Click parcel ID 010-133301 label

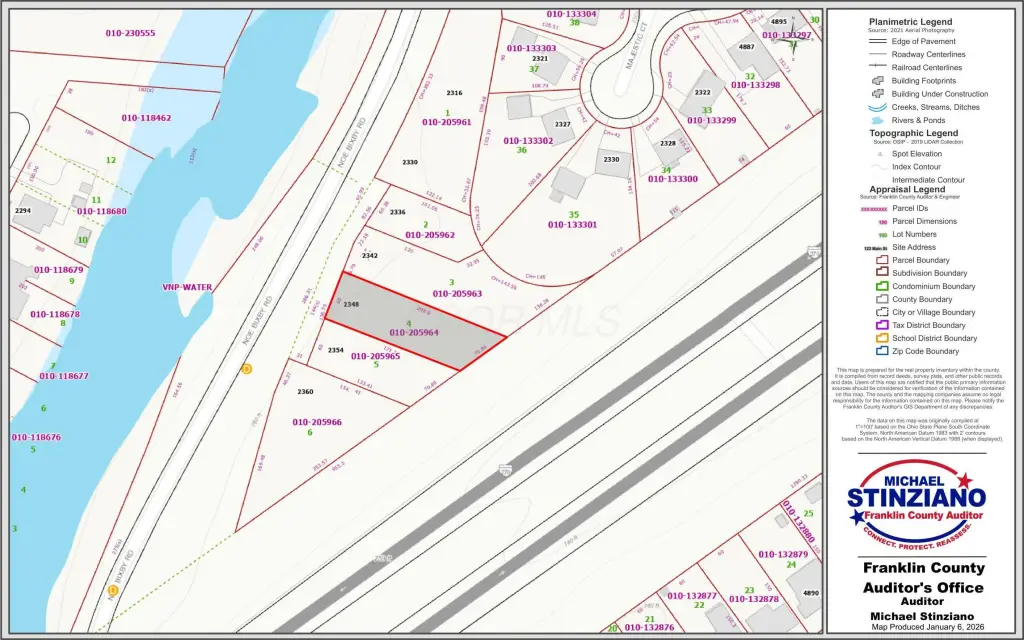pyautogui.click(x=572, y=225)
